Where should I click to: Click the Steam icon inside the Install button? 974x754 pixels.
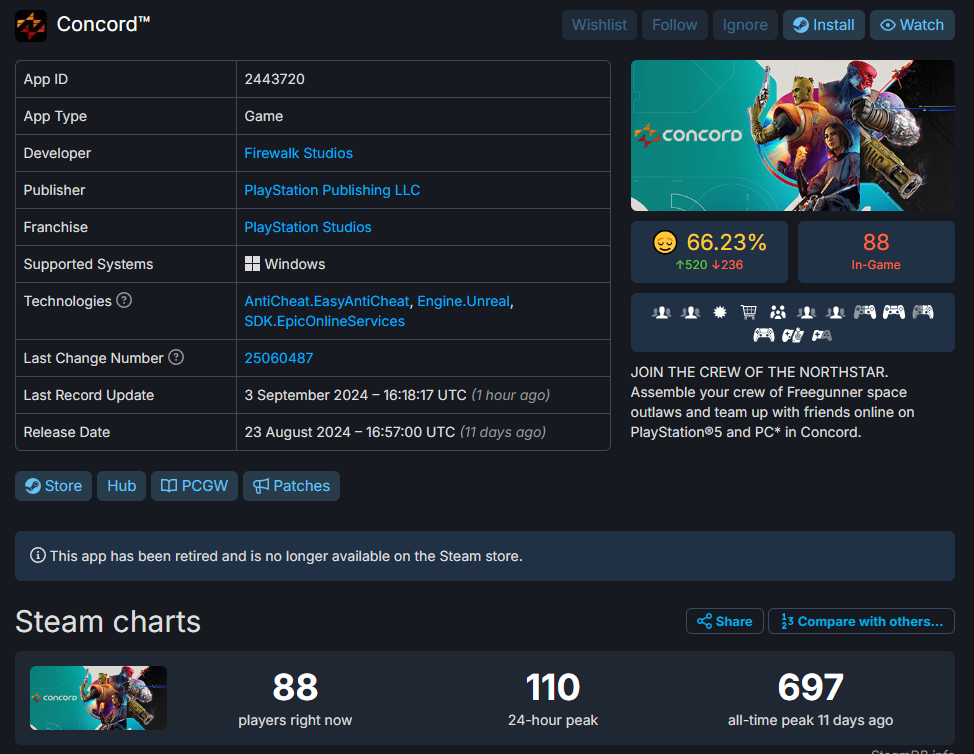coord(801,25)
